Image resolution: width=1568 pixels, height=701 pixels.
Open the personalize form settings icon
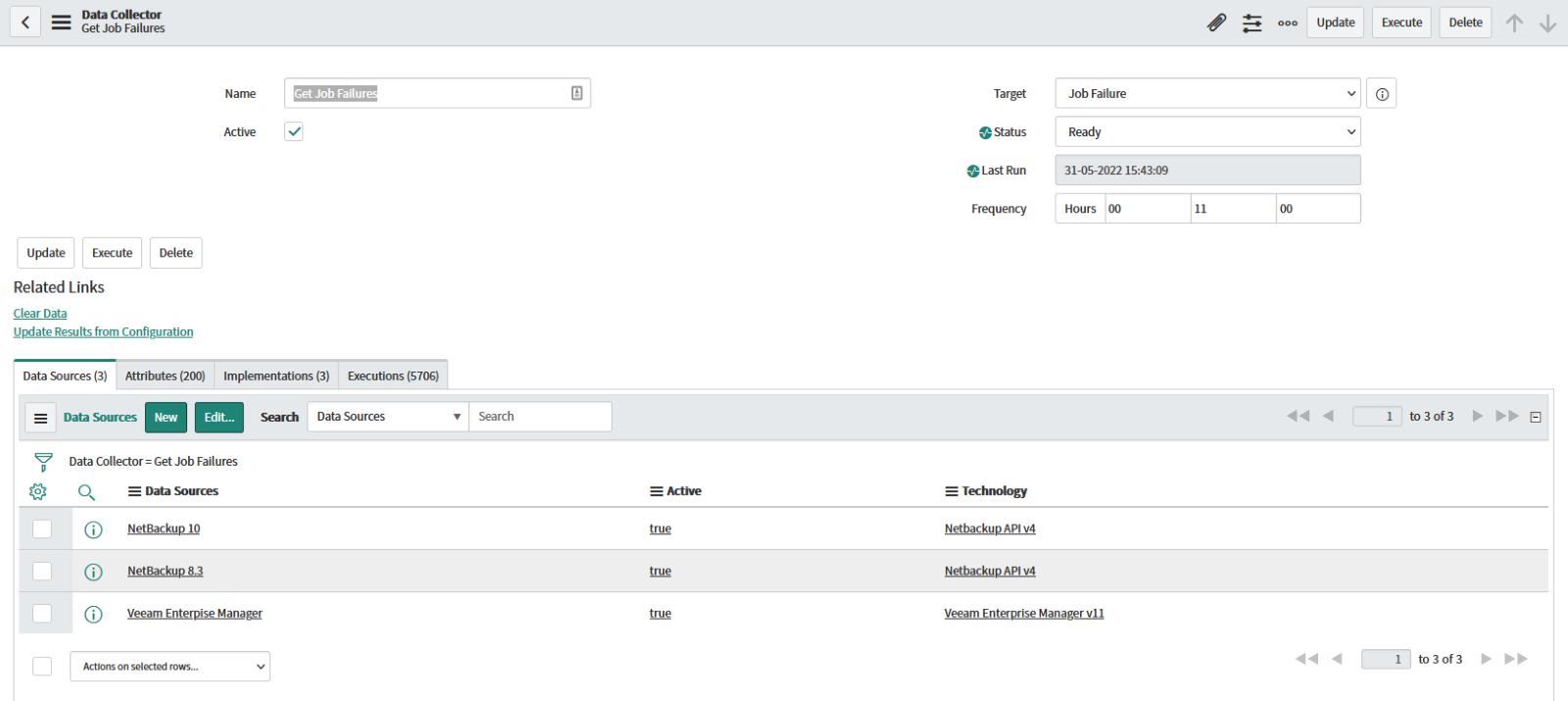tap(1251, 23)
